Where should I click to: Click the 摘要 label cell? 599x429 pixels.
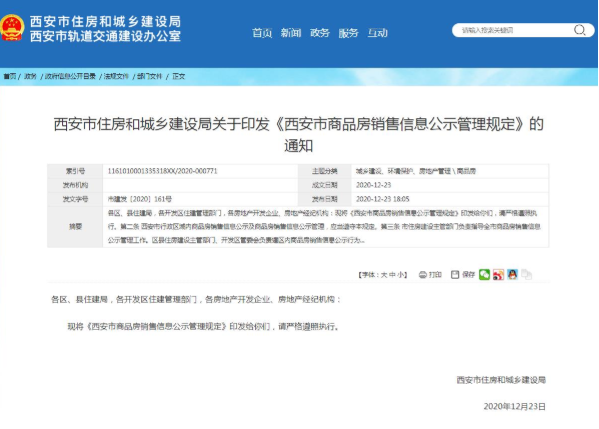75,227
